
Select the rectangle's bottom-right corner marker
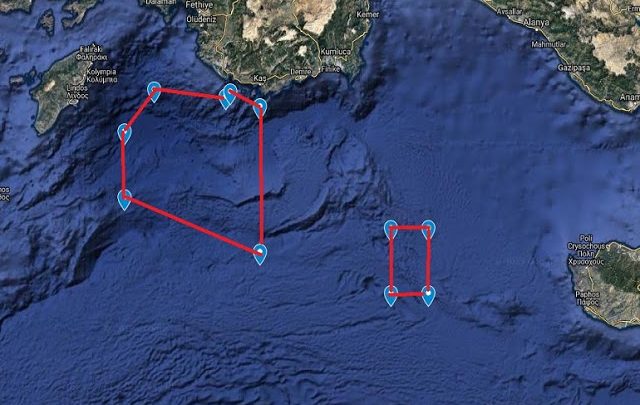pos(428,296)
